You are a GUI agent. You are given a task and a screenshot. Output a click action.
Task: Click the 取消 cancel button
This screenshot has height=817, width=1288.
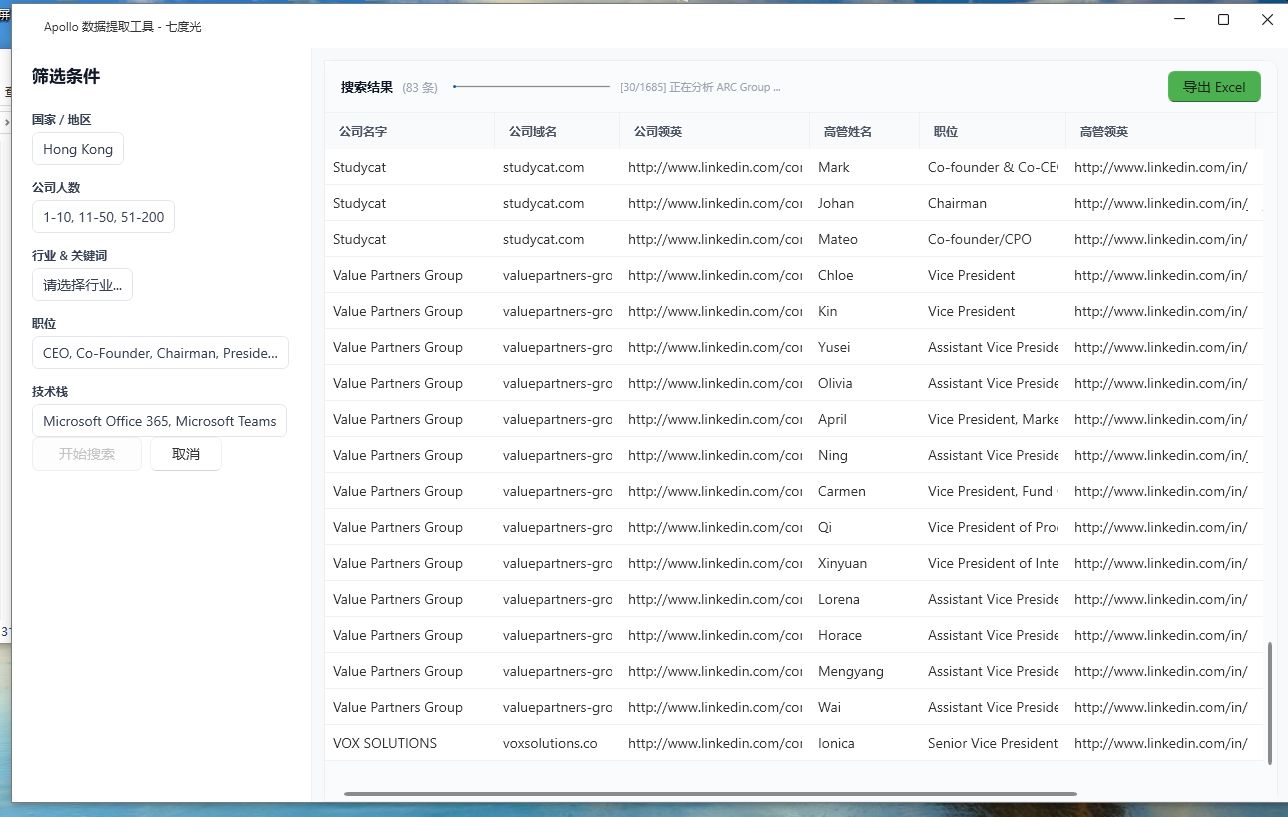coord(186,454)
